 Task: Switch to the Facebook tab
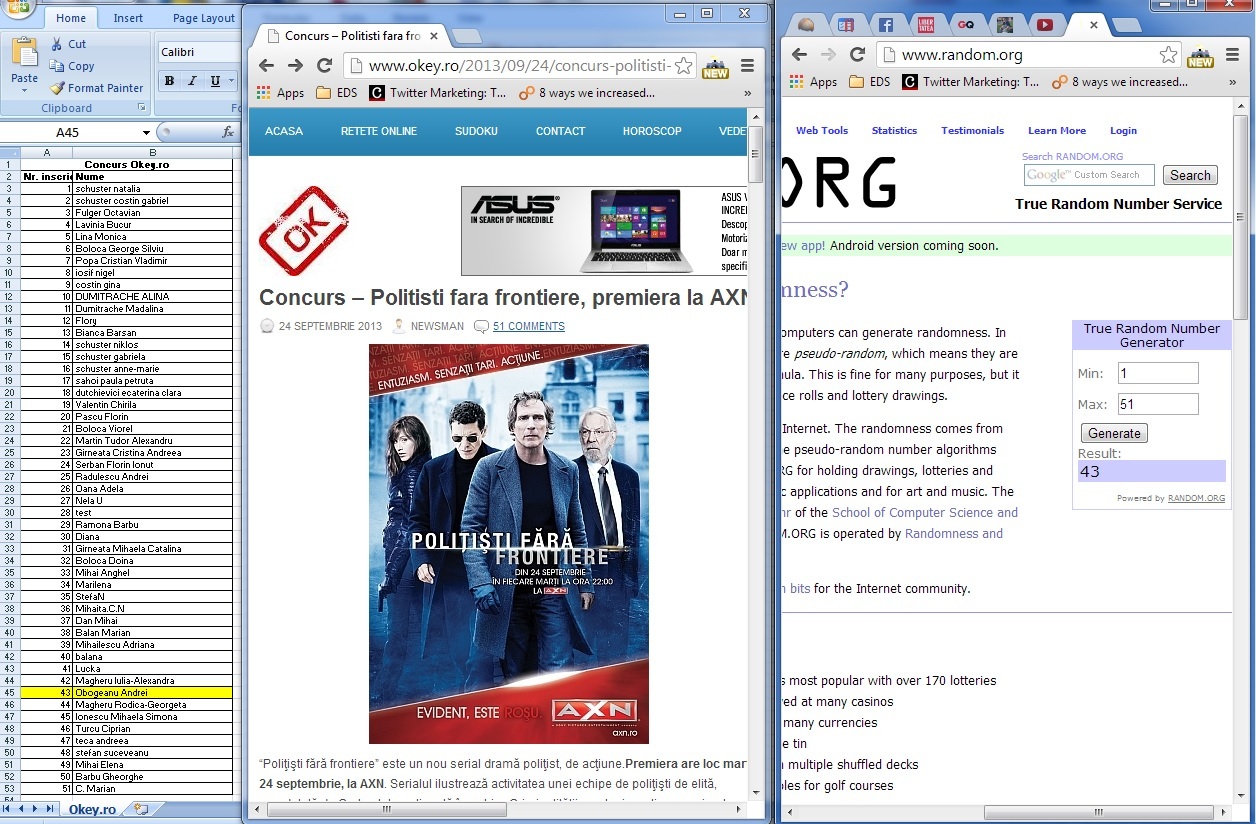pyautogui.click(x=885, y=25)
